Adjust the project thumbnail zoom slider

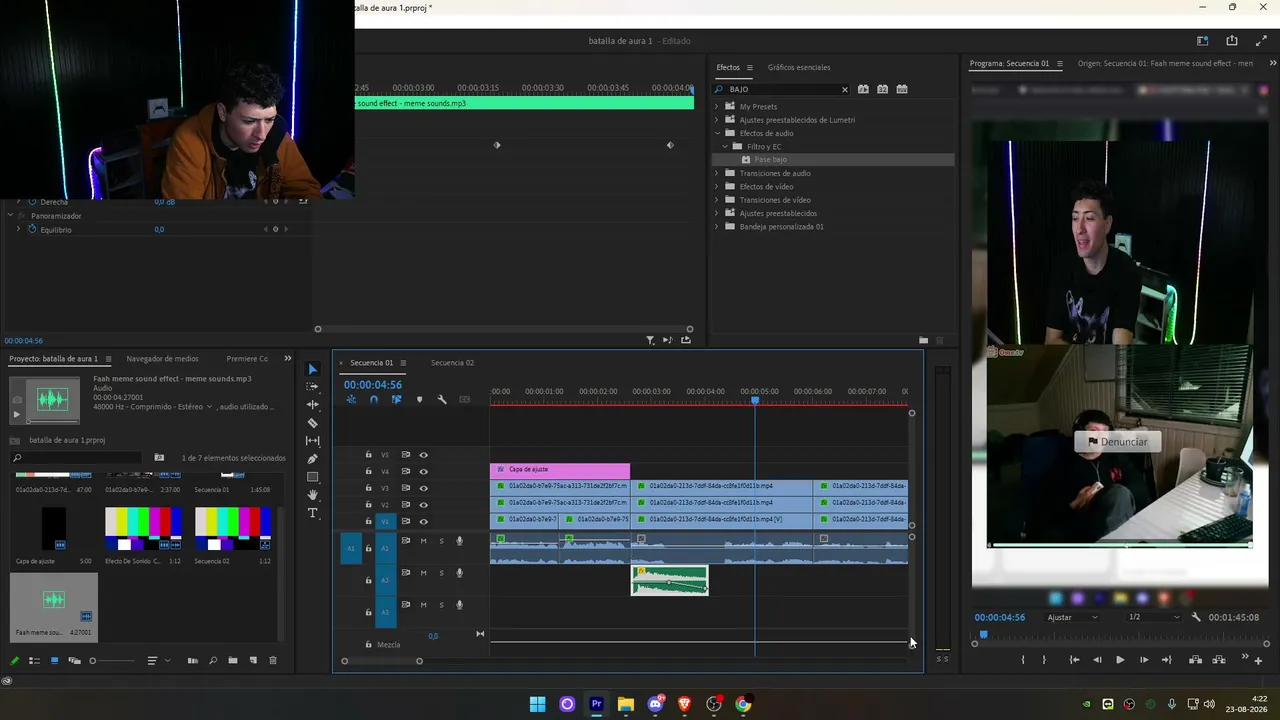93,660
